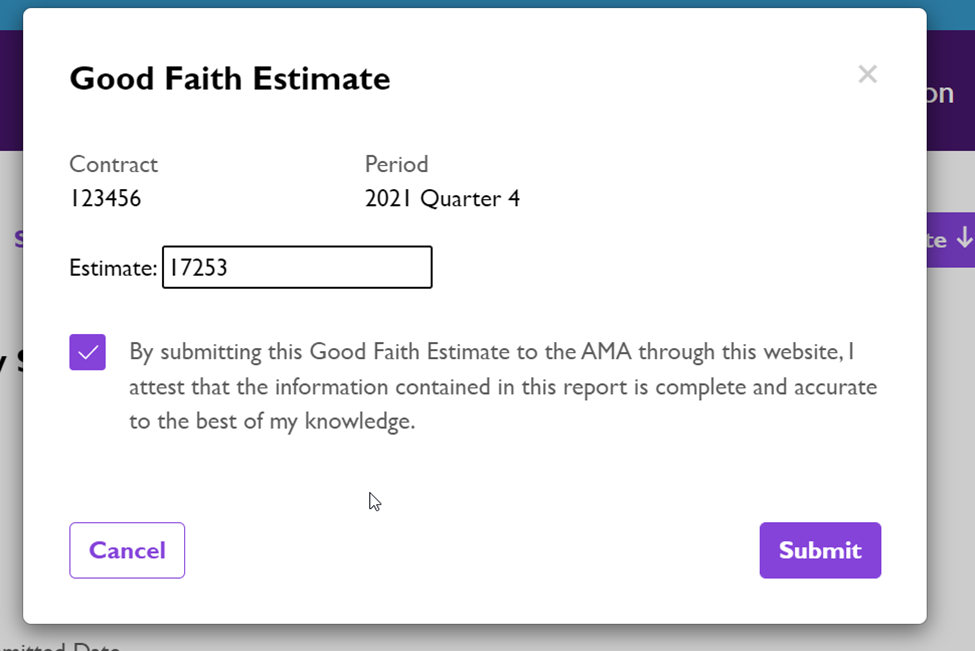The image size is (975, 651).
Task: Click the down arrow on background purple button
Action: coord(964,238)
